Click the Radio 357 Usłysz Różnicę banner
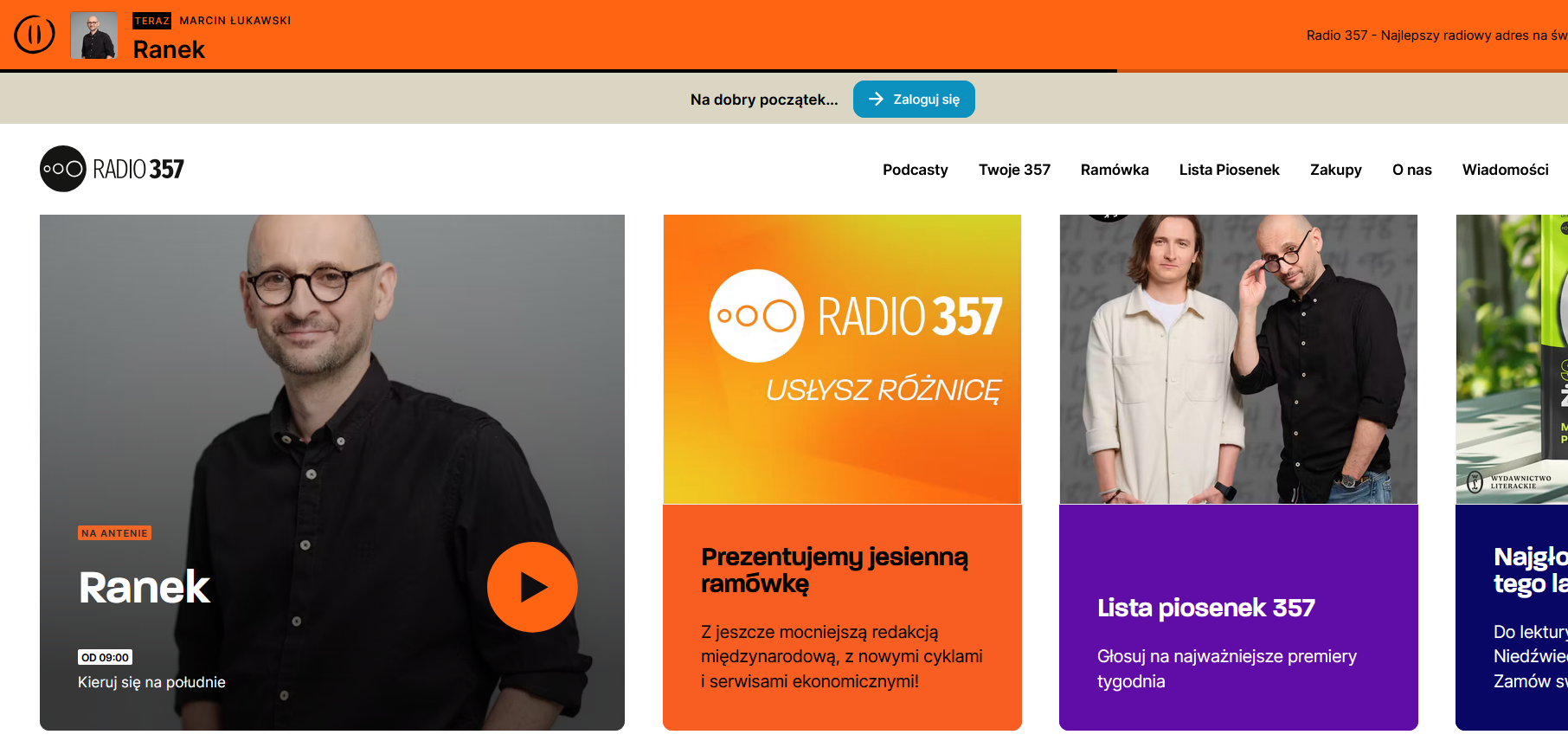1568x741 pixels. click(842, 359)
